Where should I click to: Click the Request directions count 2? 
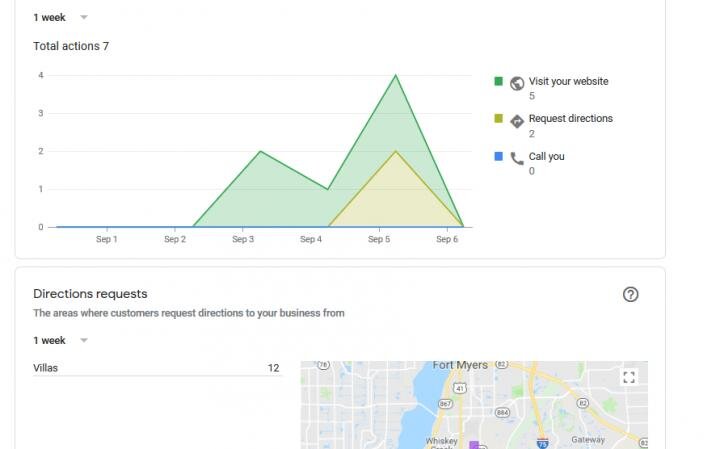[x=532, y=134]
